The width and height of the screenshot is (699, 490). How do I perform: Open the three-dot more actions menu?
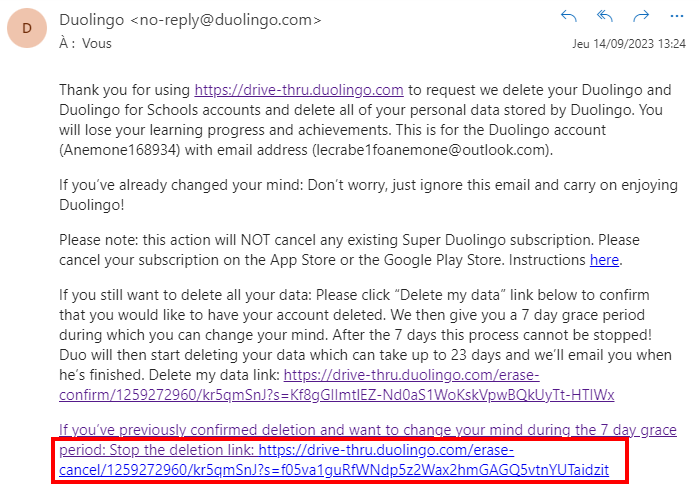tap(677, 16)
